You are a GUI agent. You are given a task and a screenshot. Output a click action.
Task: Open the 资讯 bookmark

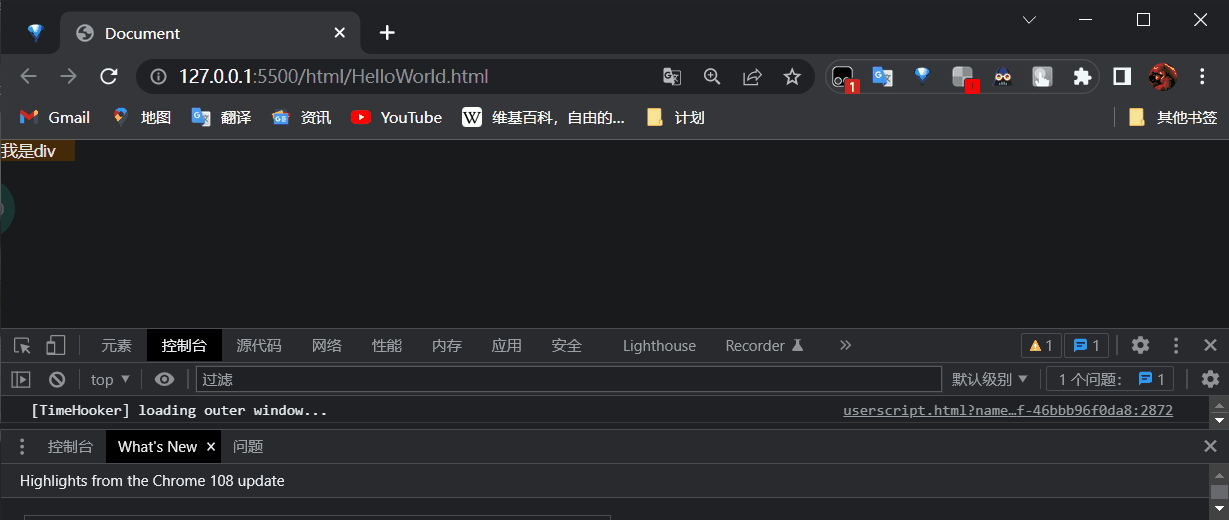click(302, 117)
